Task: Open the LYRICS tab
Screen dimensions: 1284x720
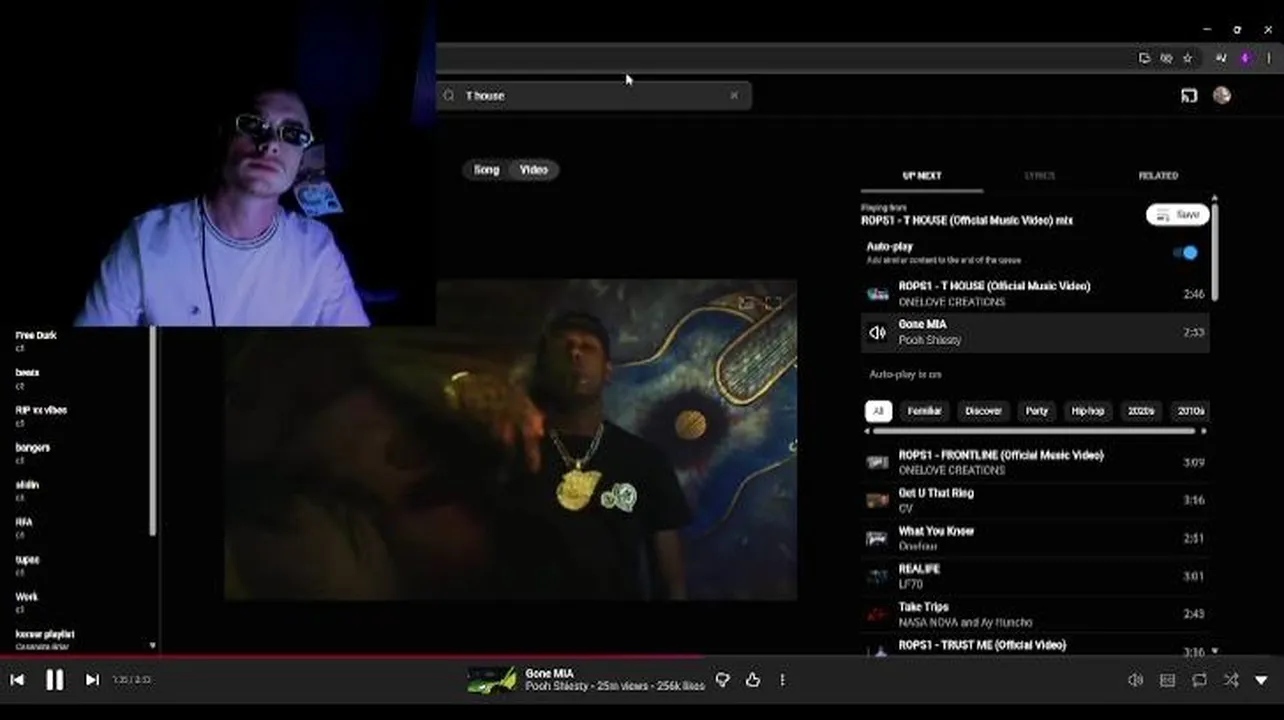Action: point(1040,176)
